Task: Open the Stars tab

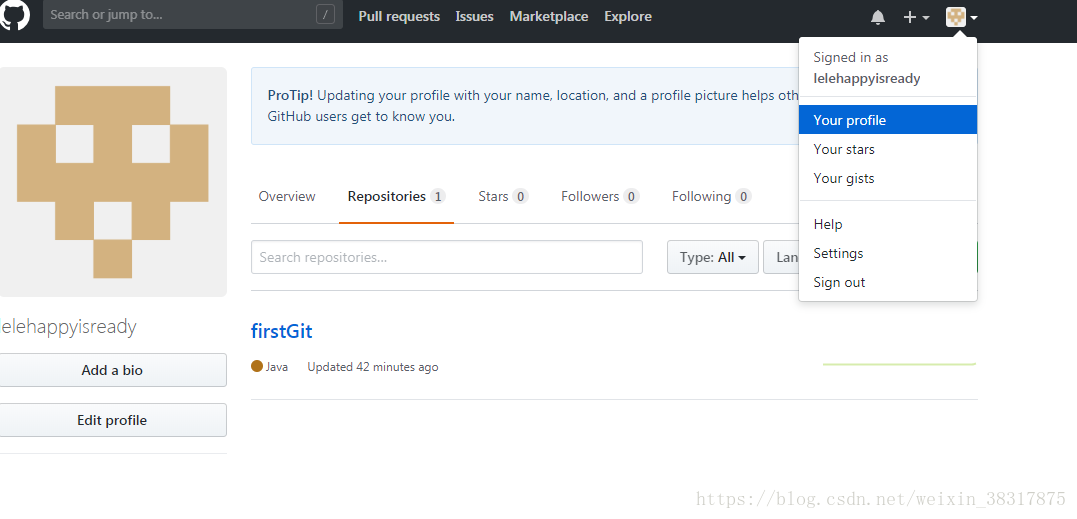Action: [503, 196]
